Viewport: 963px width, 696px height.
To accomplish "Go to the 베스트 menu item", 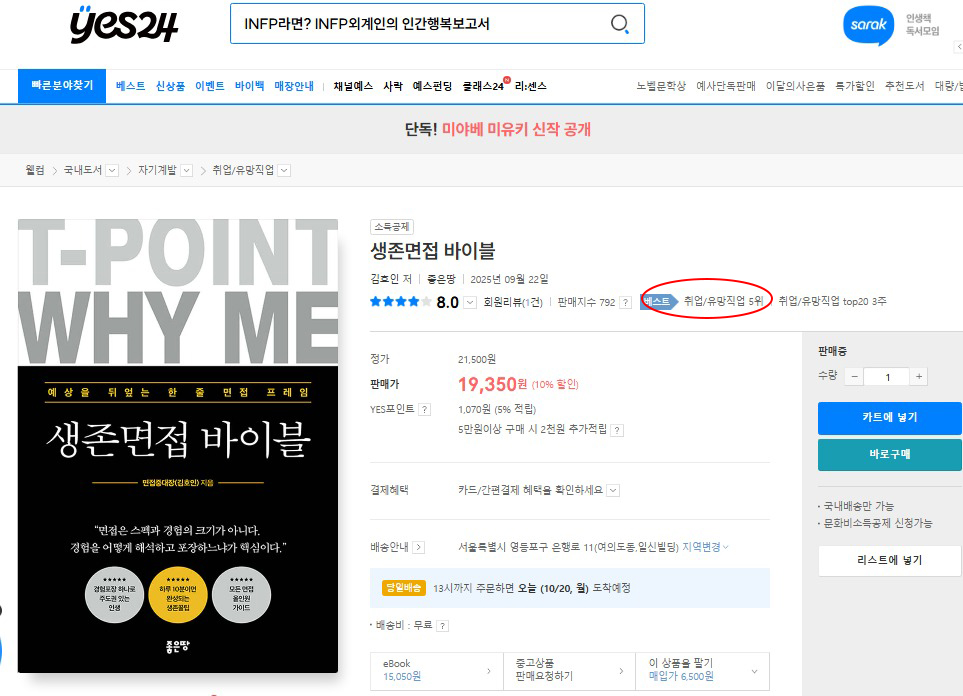I will pos(130,86).
